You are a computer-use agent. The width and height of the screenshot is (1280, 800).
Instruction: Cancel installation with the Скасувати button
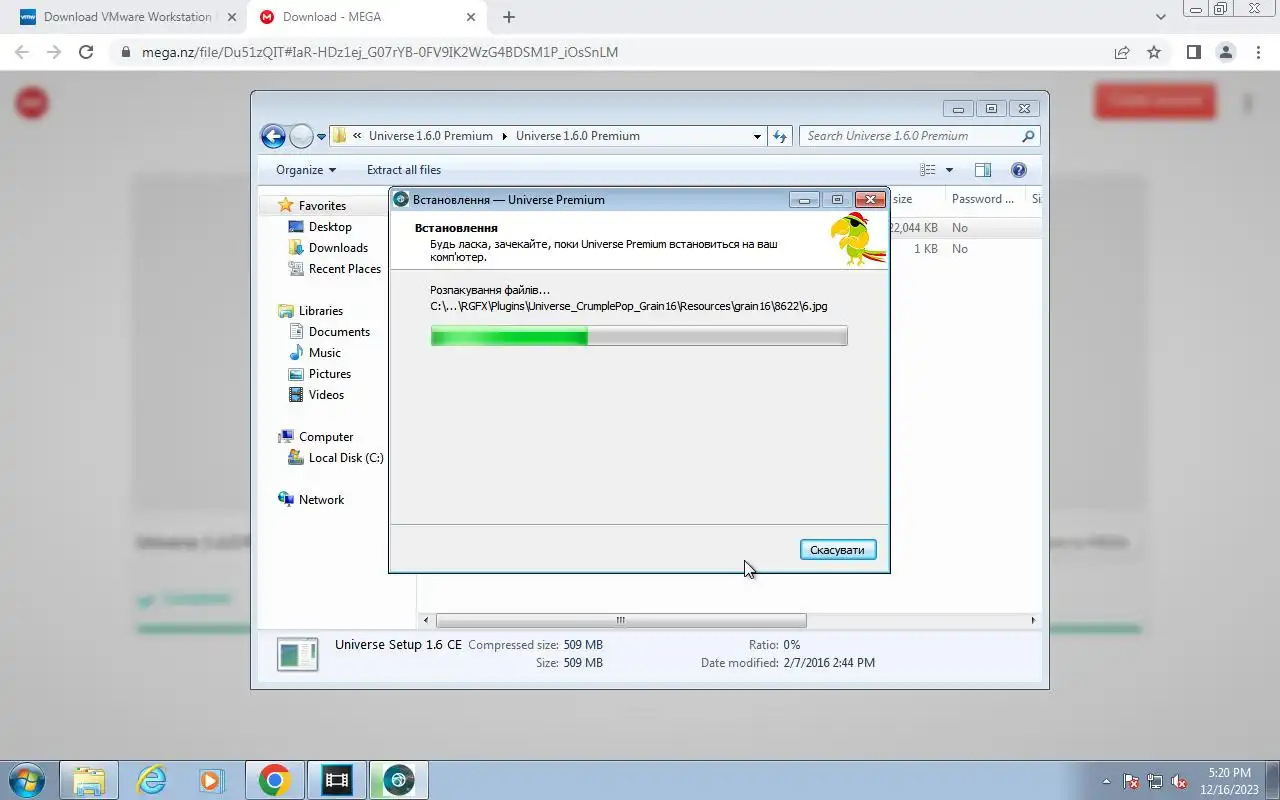tap(838, 550)
